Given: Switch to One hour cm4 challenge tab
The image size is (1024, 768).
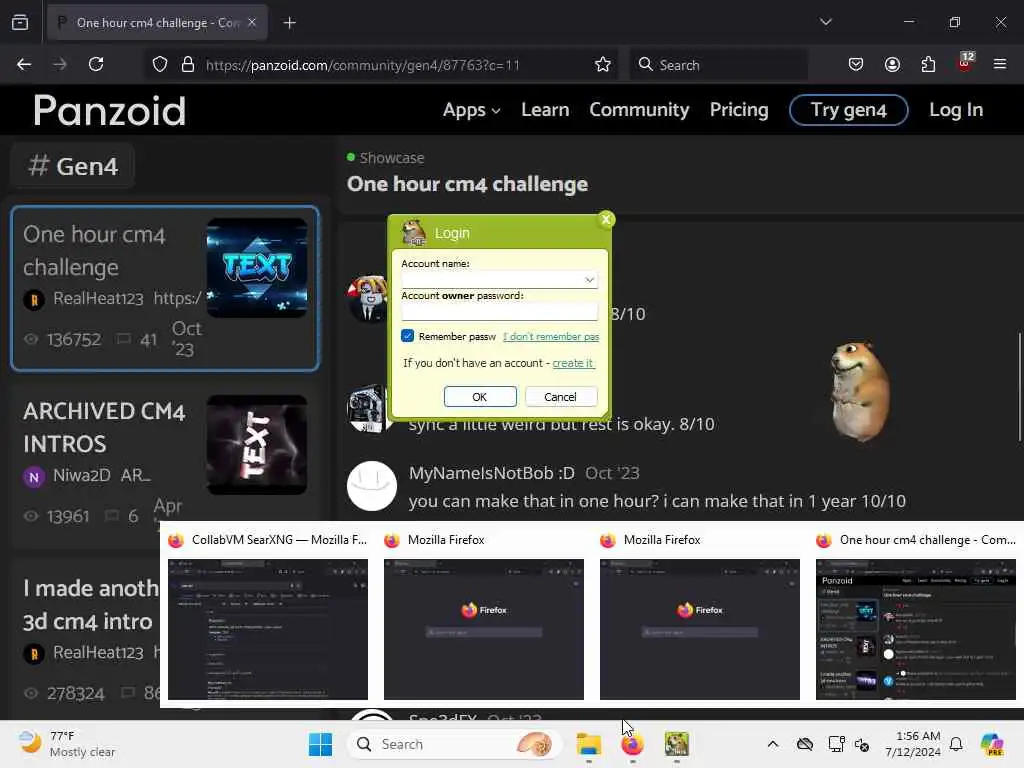Looking at the screenshot, I should click(157, 22).
